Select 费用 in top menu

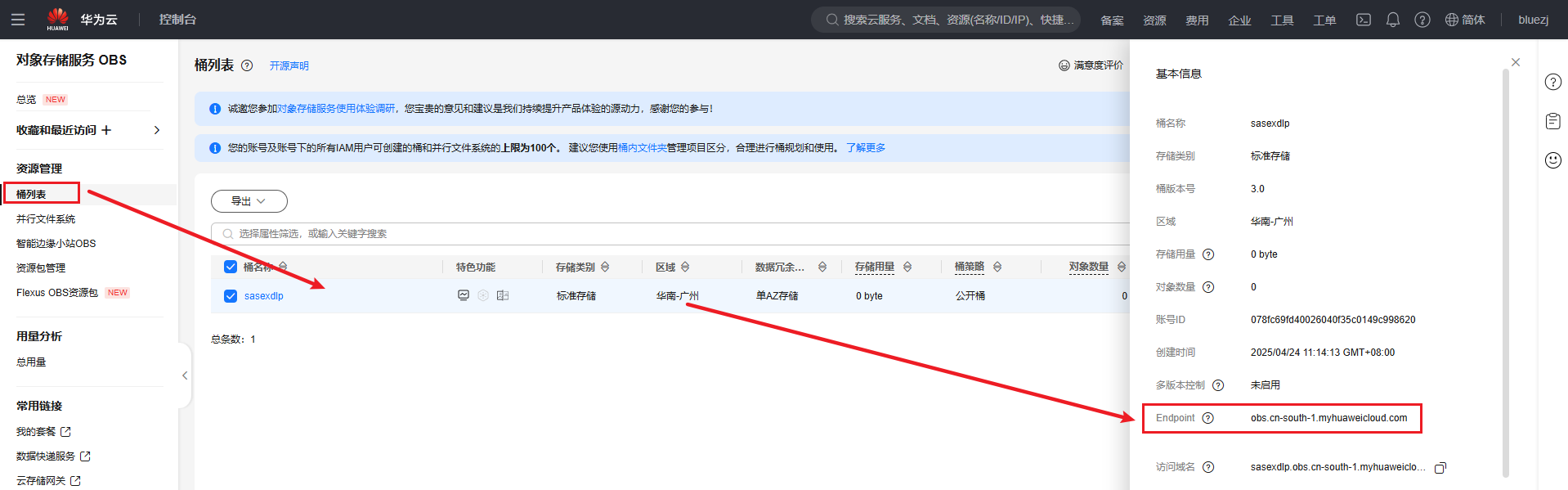(1196, 20)
